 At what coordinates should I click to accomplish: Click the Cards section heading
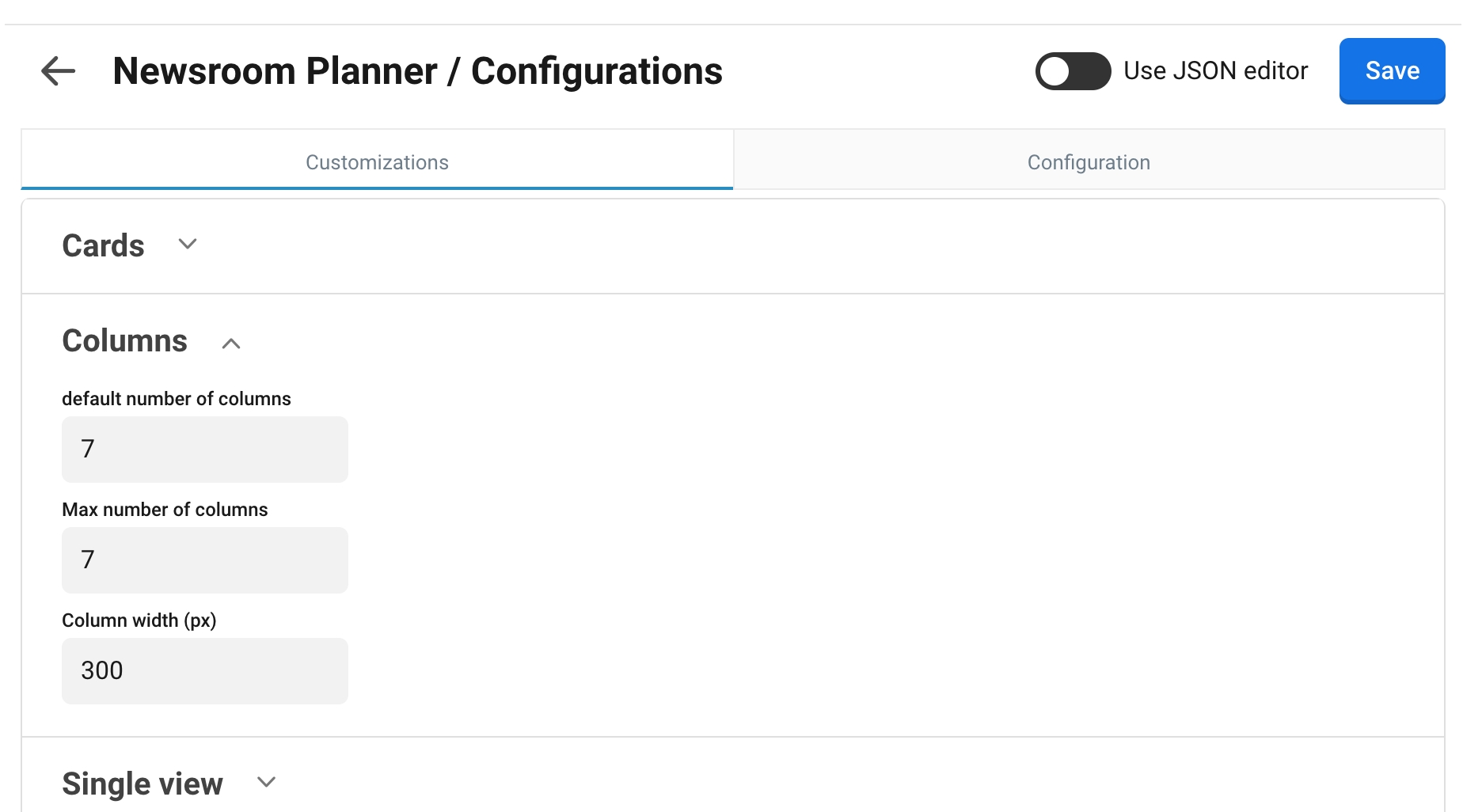tap(104, 246)
